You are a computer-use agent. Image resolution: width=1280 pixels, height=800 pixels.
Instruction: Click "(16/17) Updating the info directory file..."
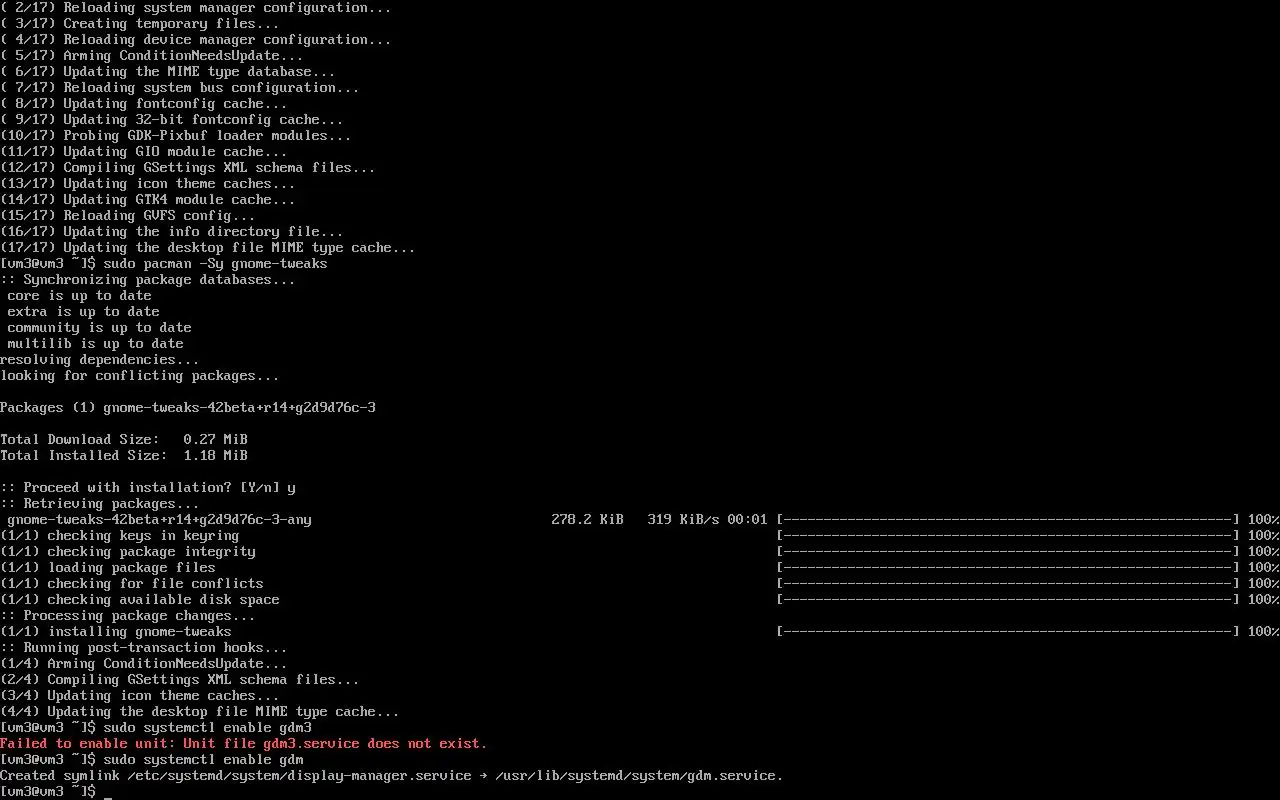point(172,231)
